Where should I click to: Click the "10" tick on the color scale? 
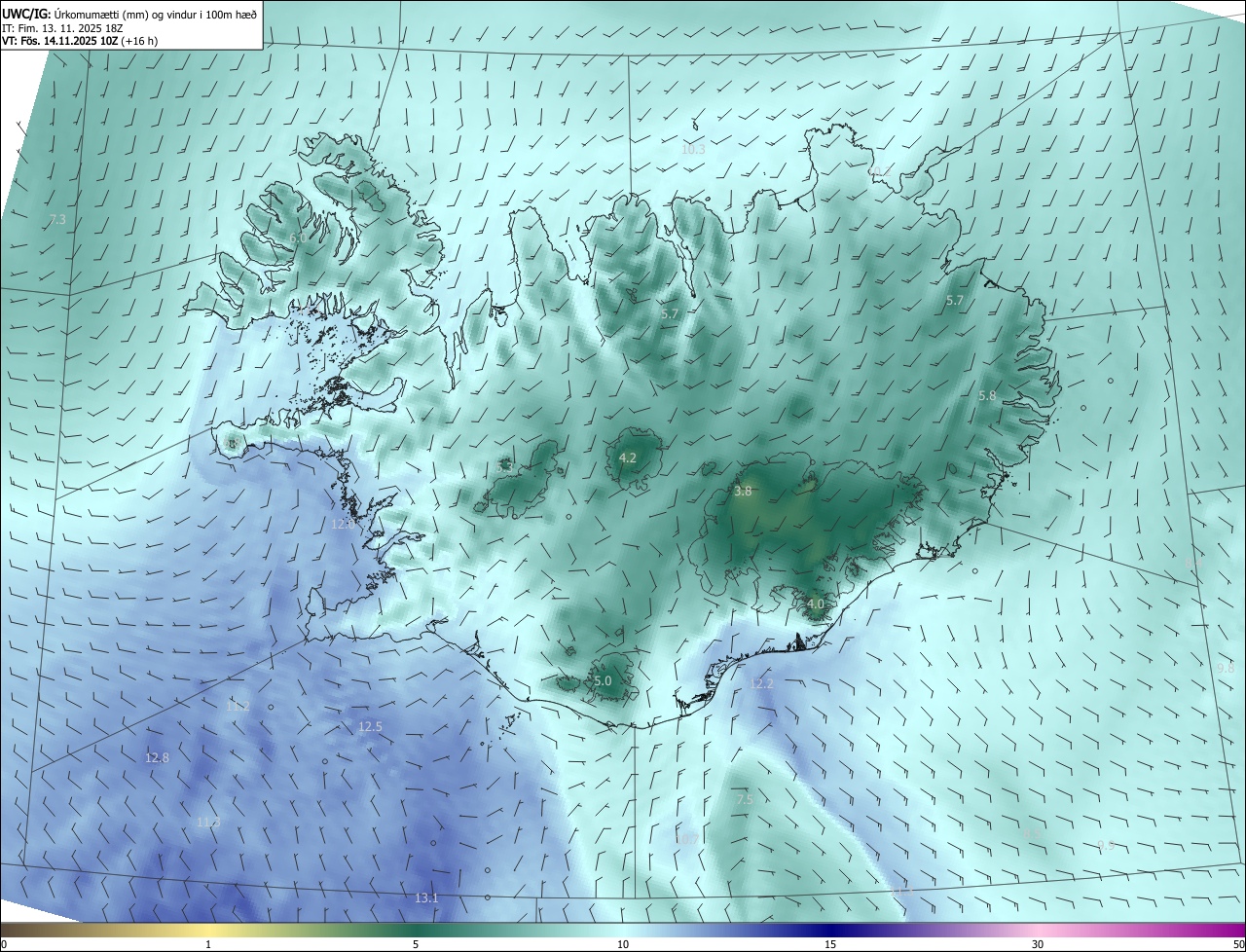(x=623, y=944)
